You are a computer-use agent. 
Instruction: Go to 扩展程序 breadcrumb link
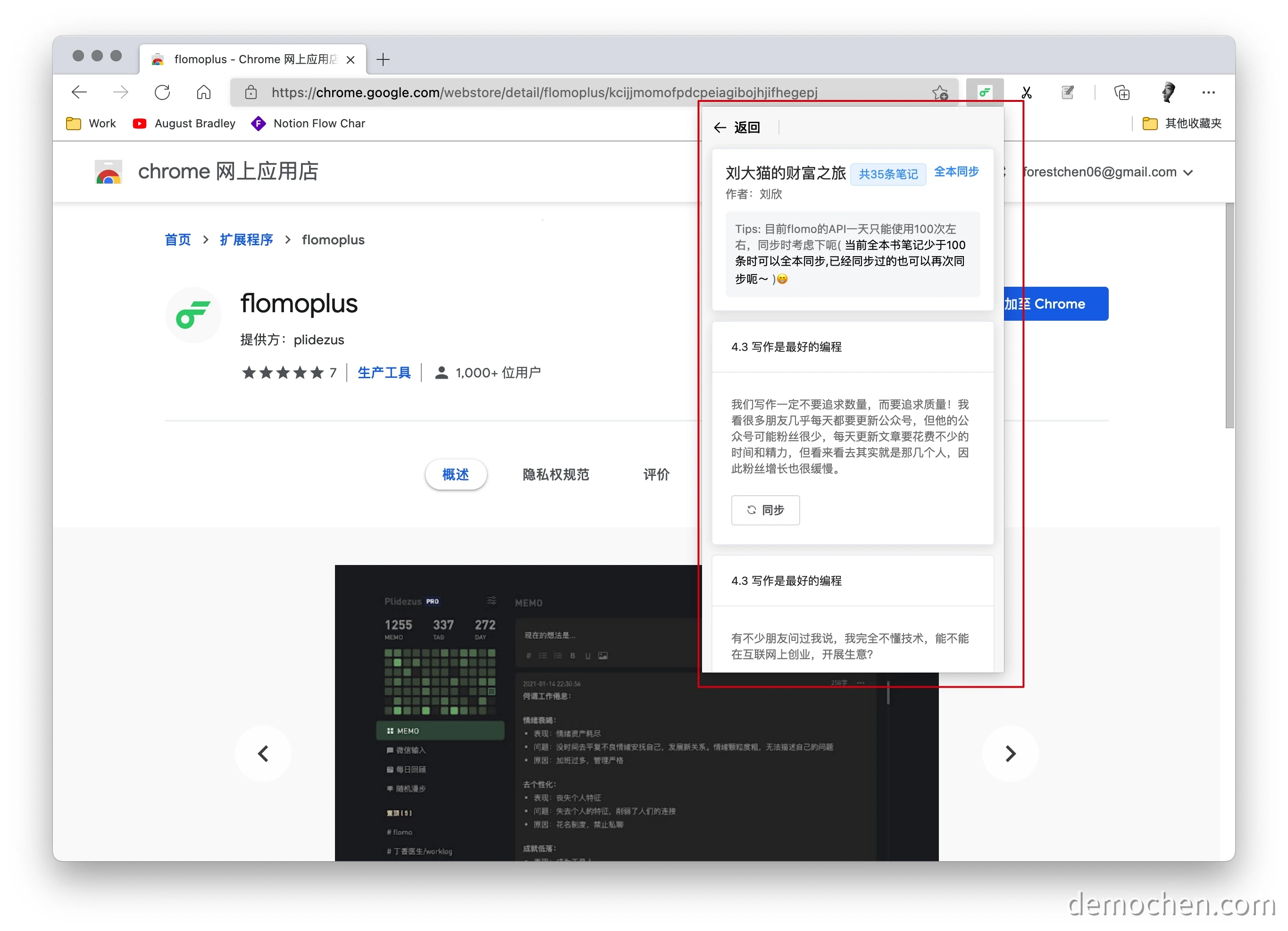(246, 240)
